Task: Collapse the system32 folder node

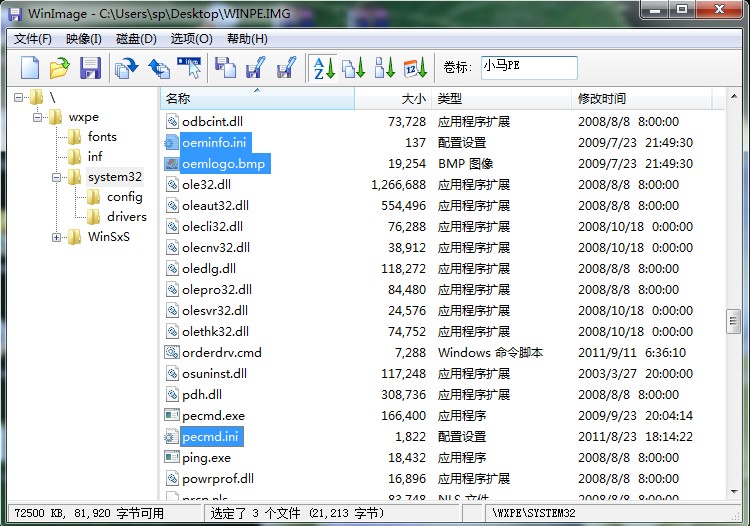Action: click(56, 177)
